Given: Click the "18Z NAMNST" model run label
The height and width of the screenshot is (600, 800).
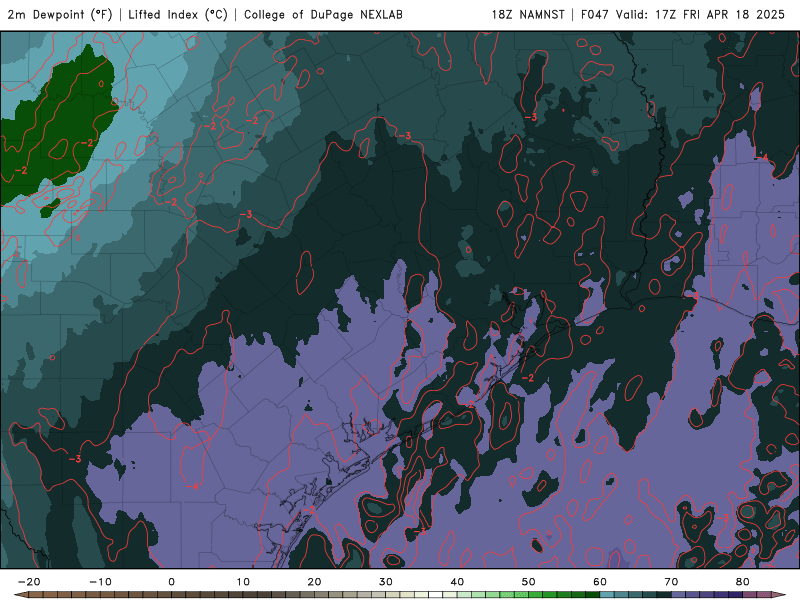Looking at the screenshot, I should (528, 15).
